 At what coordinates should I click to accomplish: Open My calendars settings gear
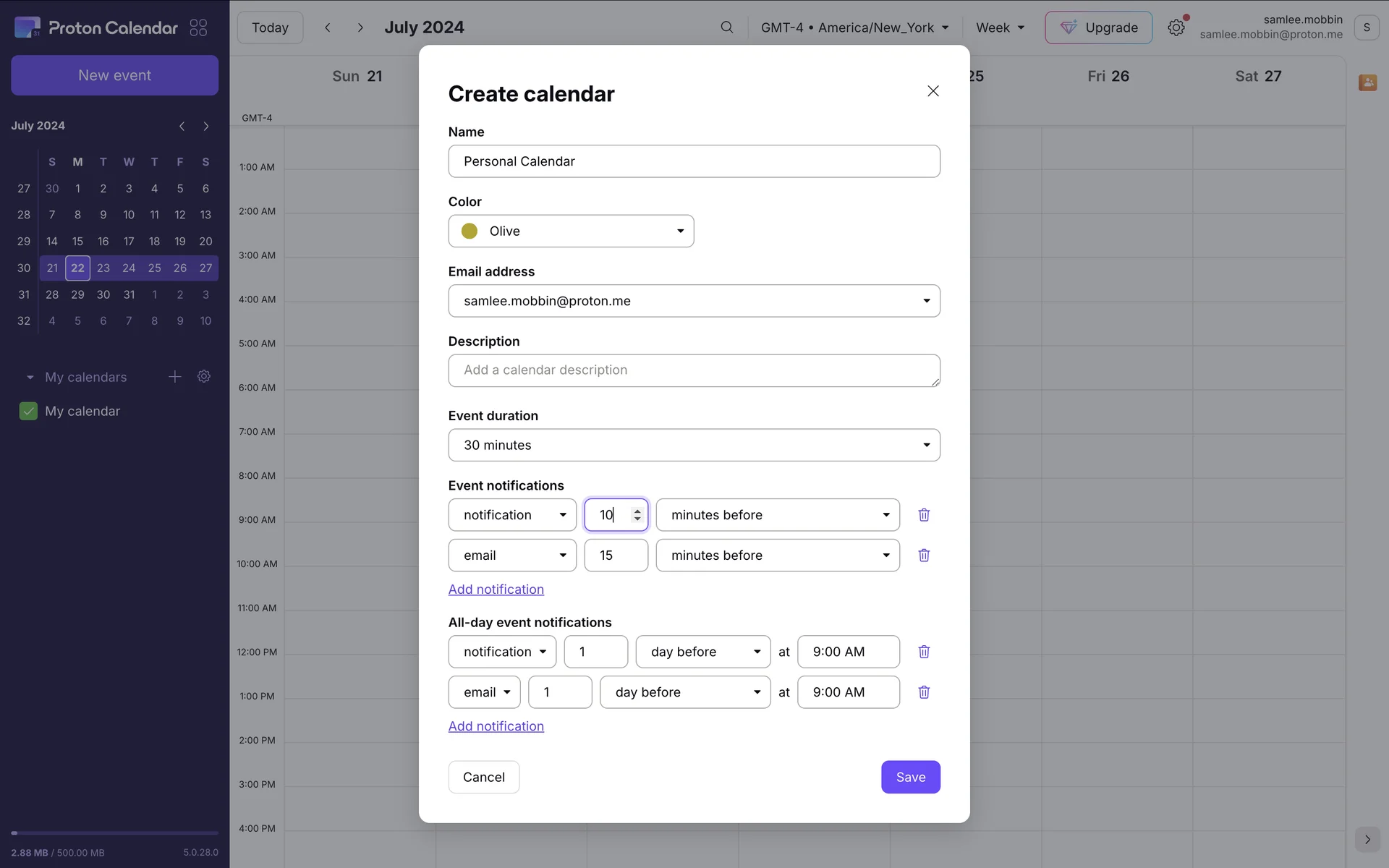[x=204, y=377]
